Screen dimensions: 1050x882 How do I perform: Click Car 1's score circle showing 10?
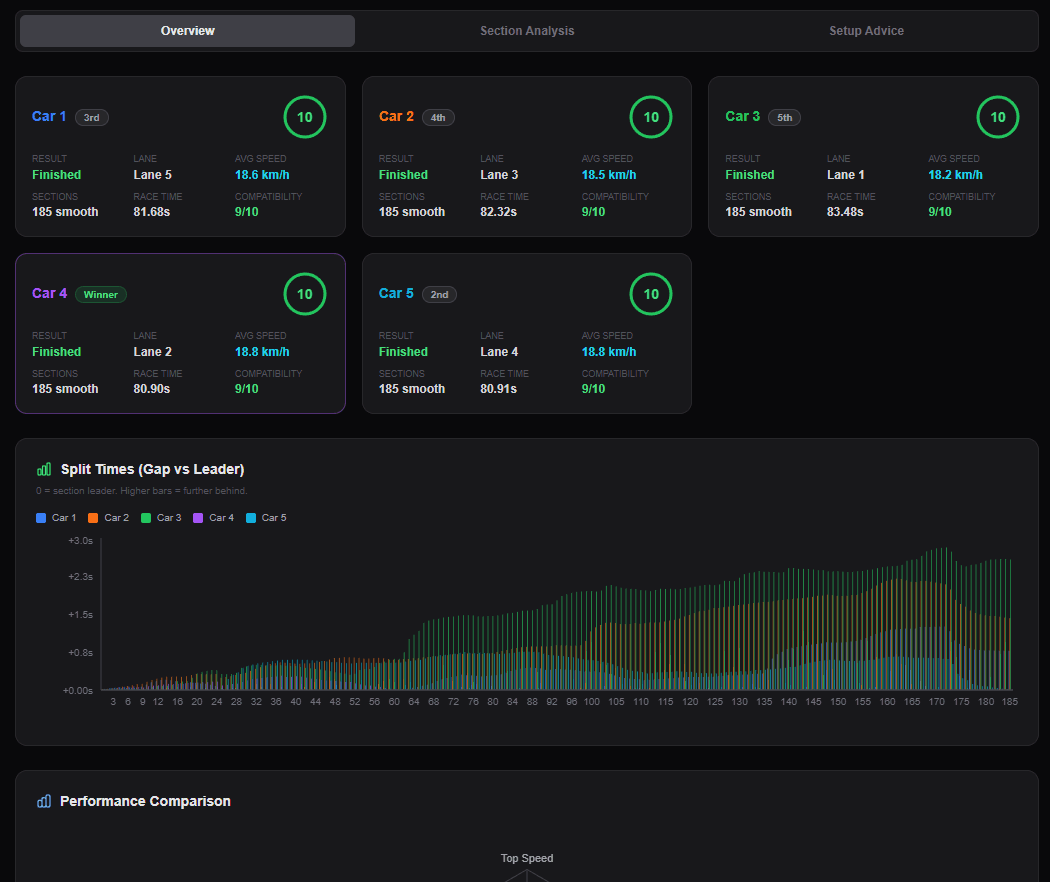(x=304, y=117)
